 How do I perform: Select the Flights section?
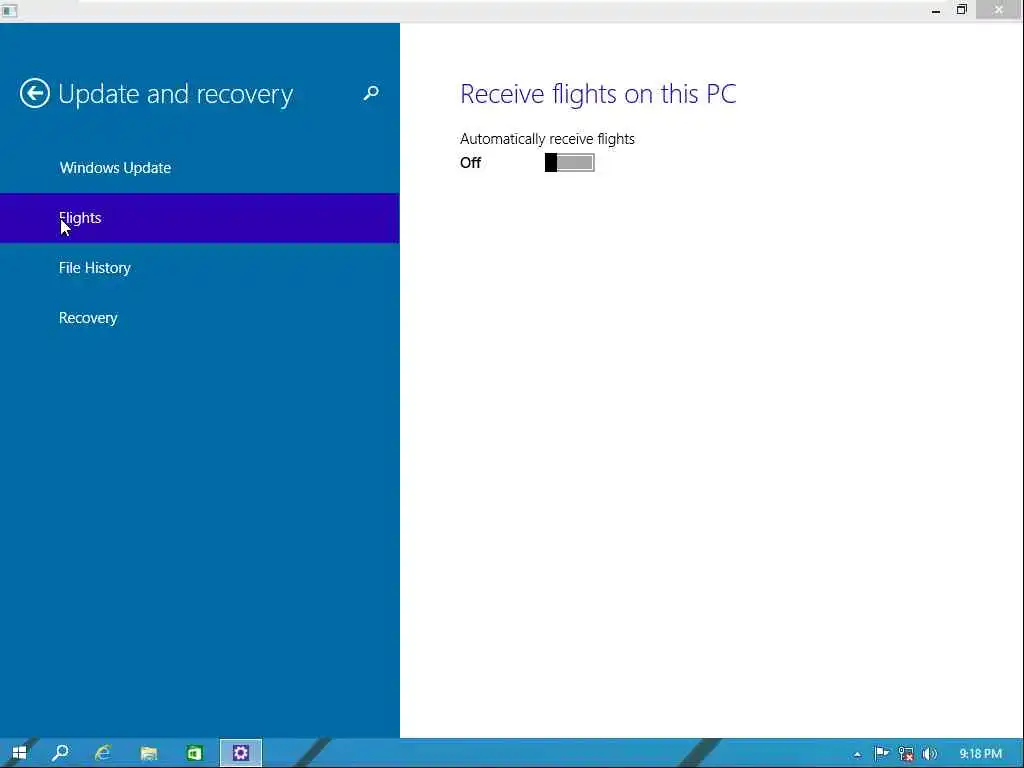(200, 218)
